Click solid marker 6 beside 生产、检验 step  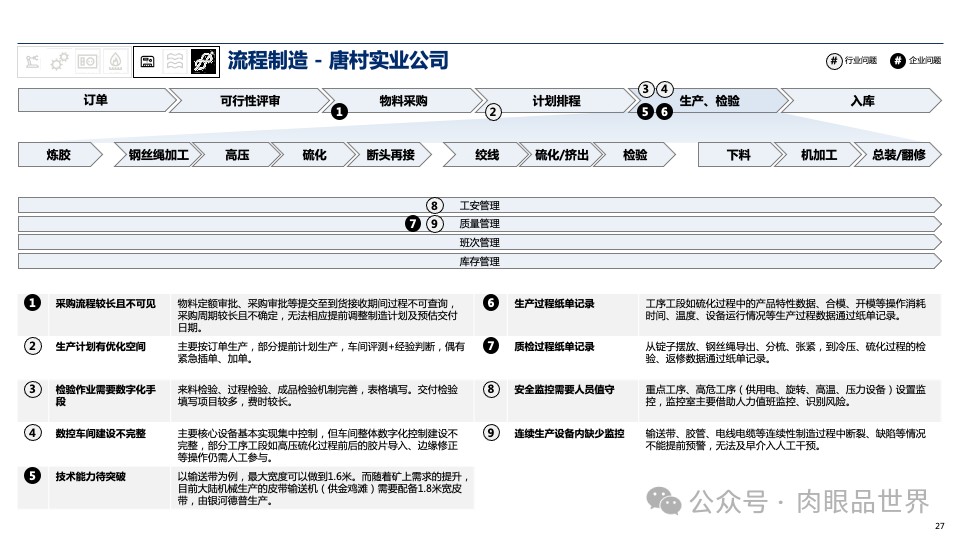(x=664, y=111)
